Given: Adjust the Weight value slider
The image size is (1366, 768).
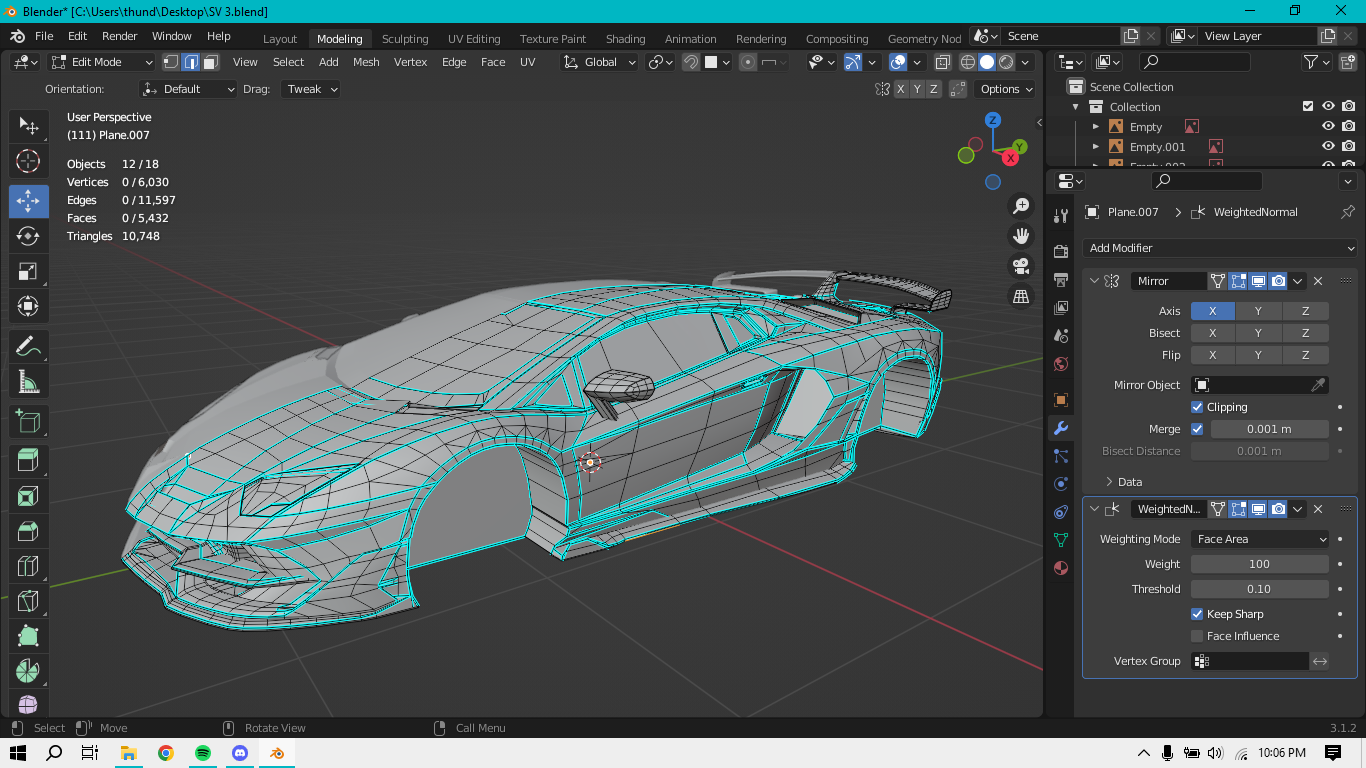Looking at the screenshot, I should coord(1259,564).
